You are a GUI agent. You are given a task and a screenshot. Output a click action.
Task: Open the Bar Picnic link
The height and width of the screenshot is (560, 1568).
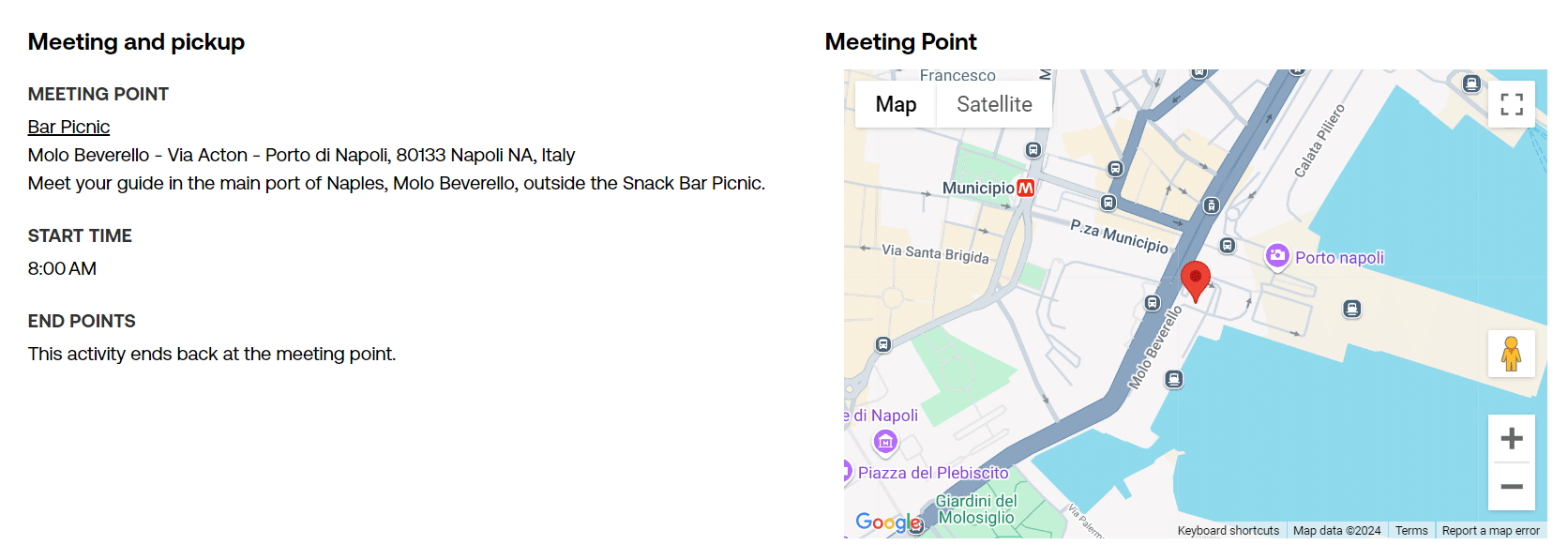(x=68, y=127)
